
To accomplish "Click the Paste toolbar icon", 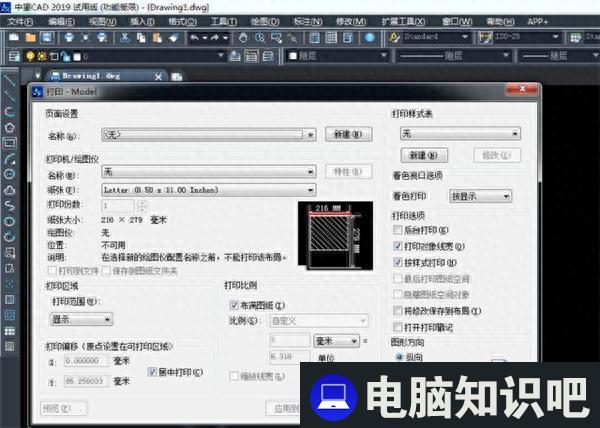I will 157,37.
